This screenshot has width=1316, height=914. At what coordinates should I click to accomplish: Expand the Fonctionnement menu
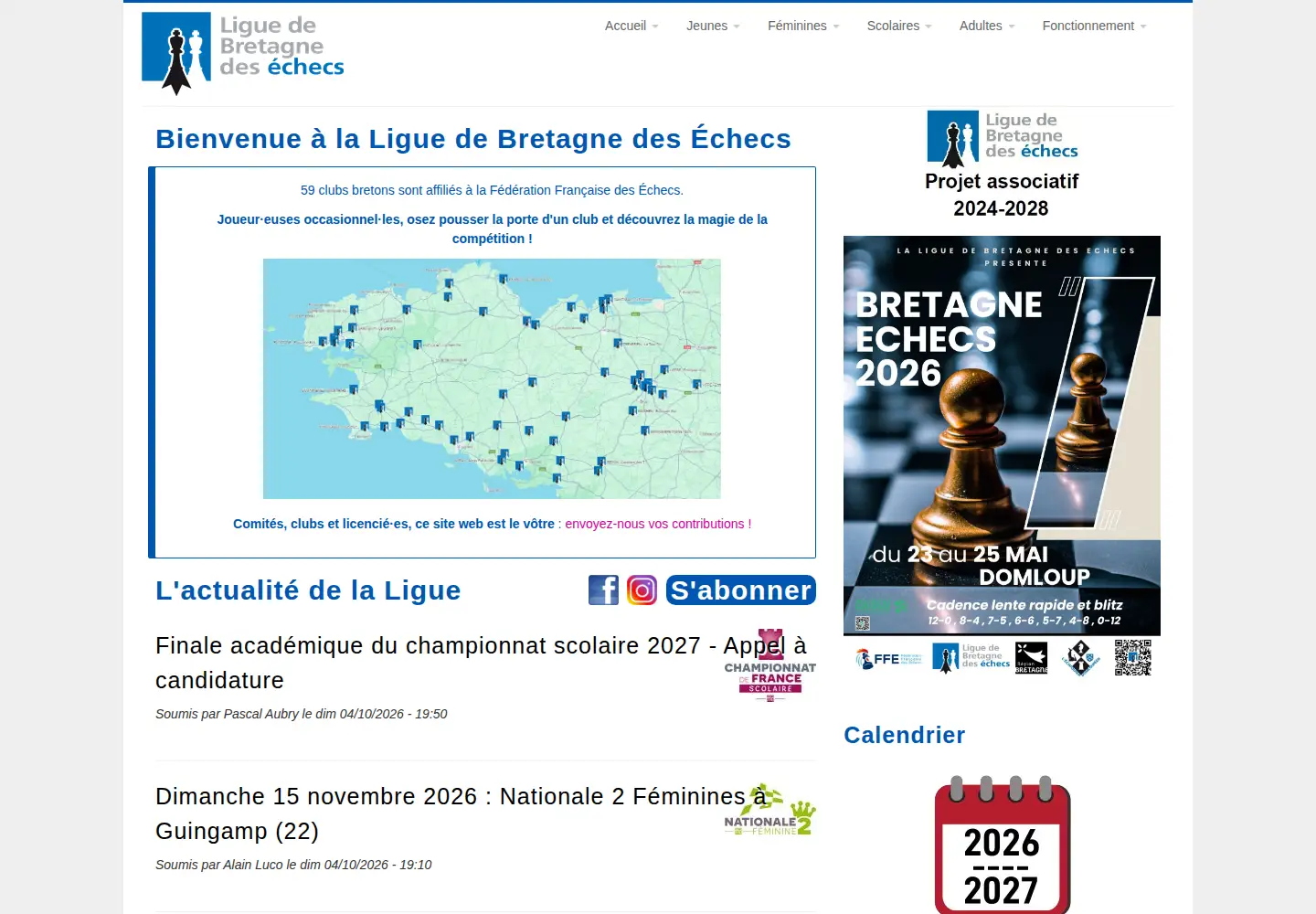[1094, 26]
